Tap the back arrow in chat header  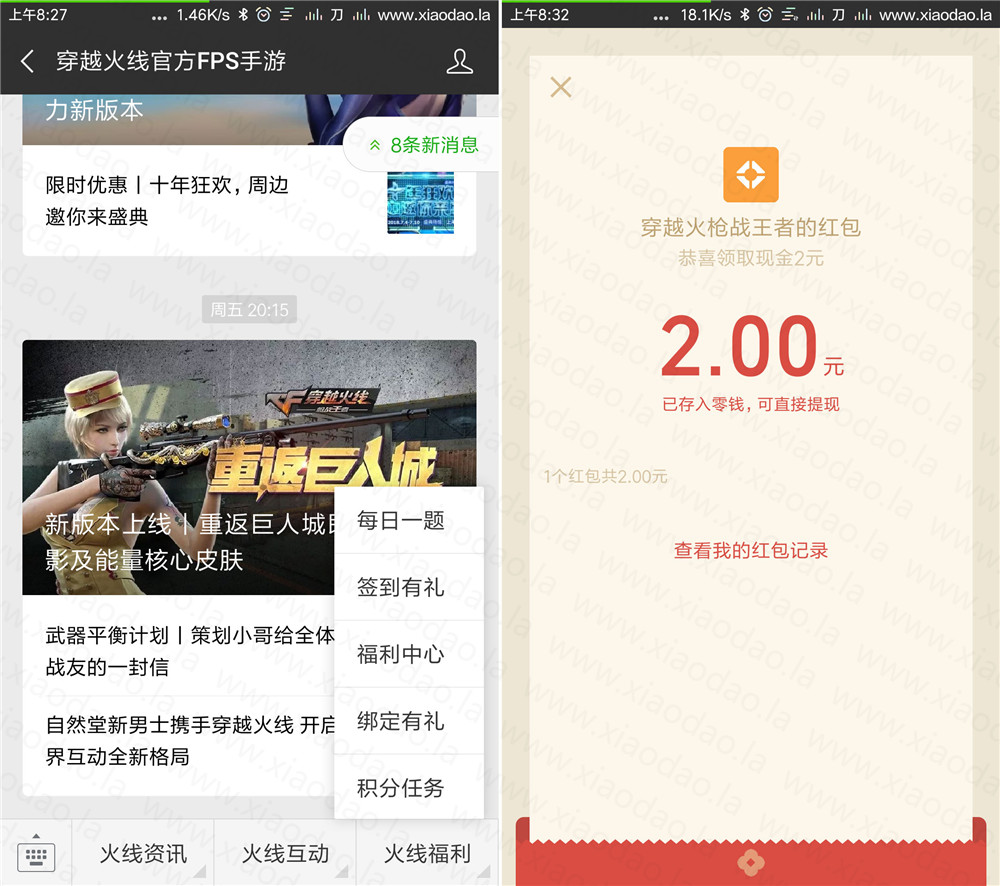(27, 61)
